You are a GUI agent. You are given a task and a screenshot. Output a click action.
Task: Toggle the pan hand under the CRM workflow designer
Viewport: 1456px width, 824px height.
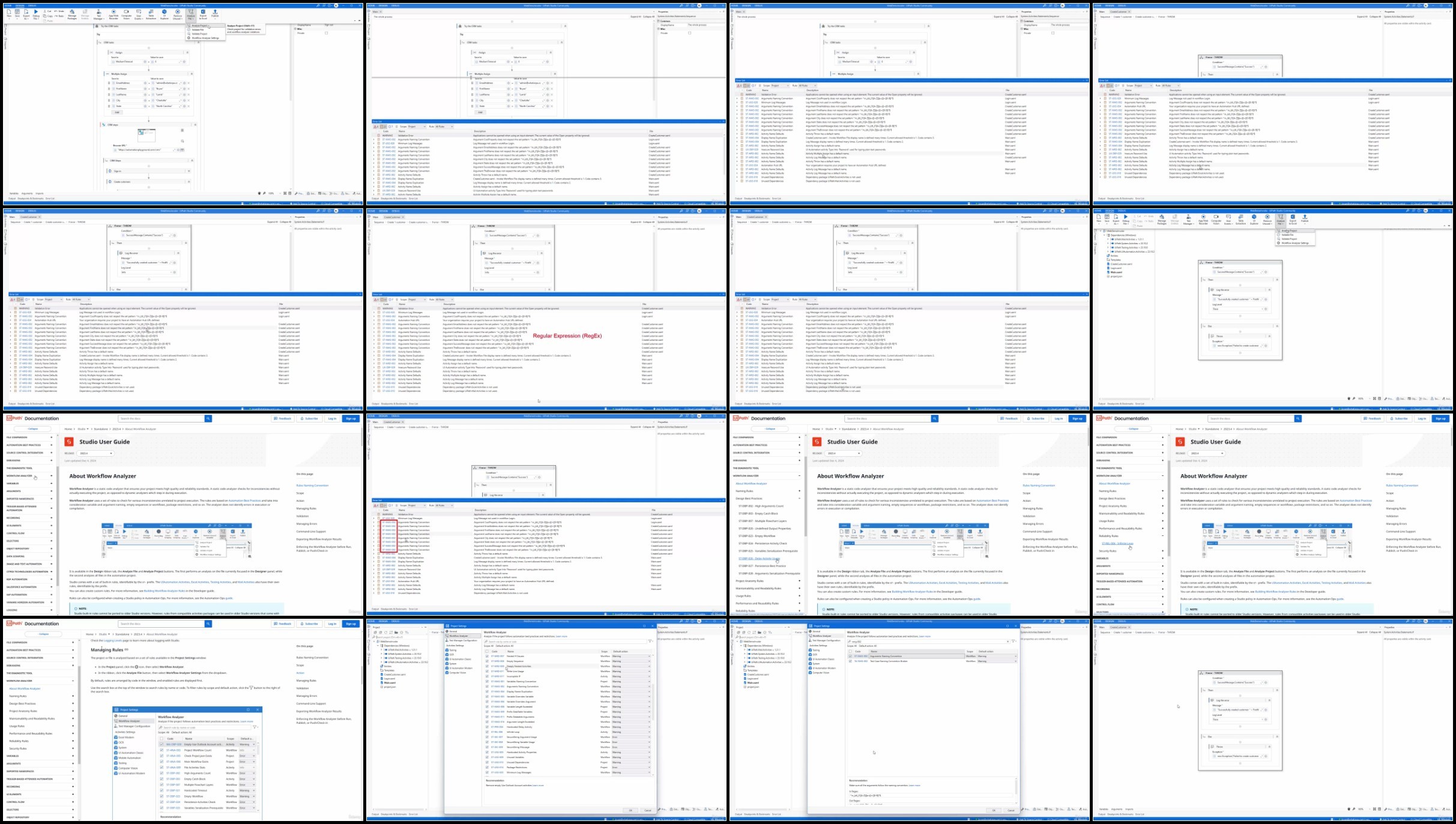pyautogui.click(x=260, y=193)
